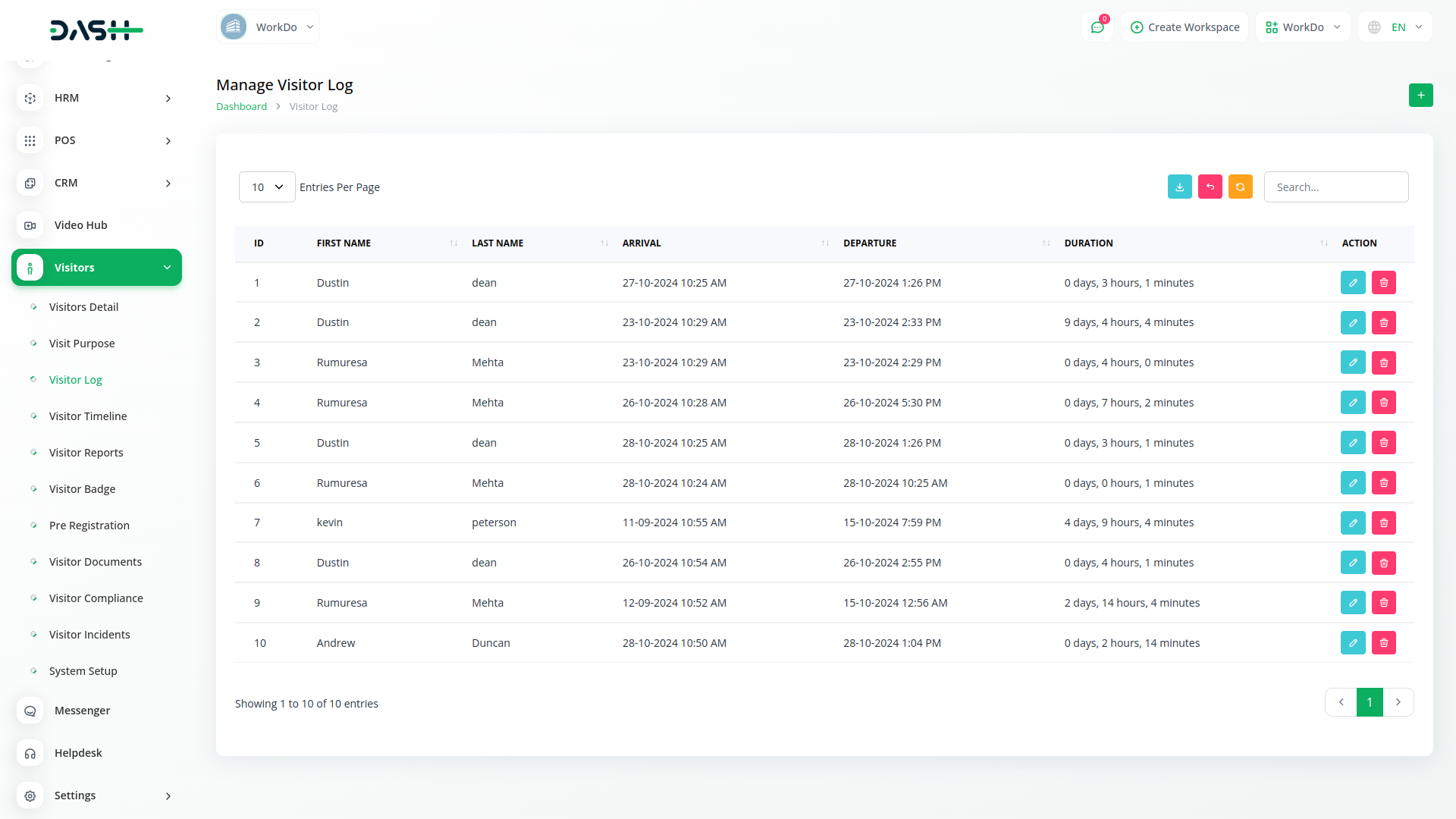This screenshot has width=1456, height=819.
Task: Click the orange refresh icon
Action: point(1240,187)
